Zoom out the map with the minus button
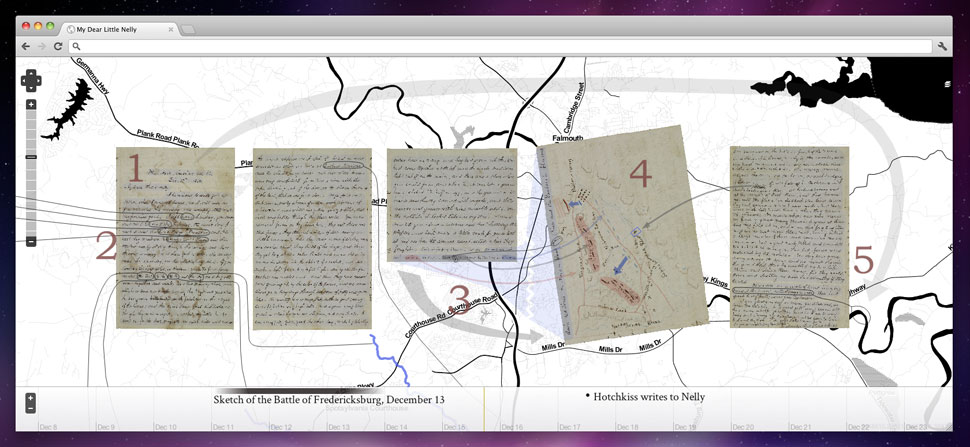The image size is (970, 447). point(32,241)
